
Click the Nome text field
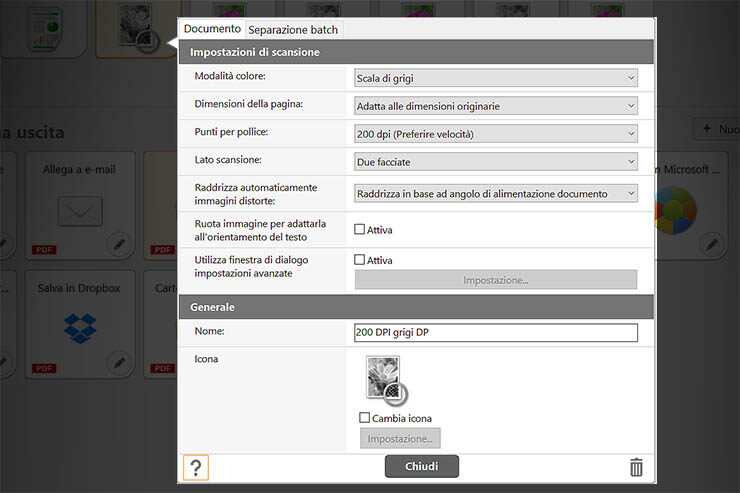click(x=496, y=333)
